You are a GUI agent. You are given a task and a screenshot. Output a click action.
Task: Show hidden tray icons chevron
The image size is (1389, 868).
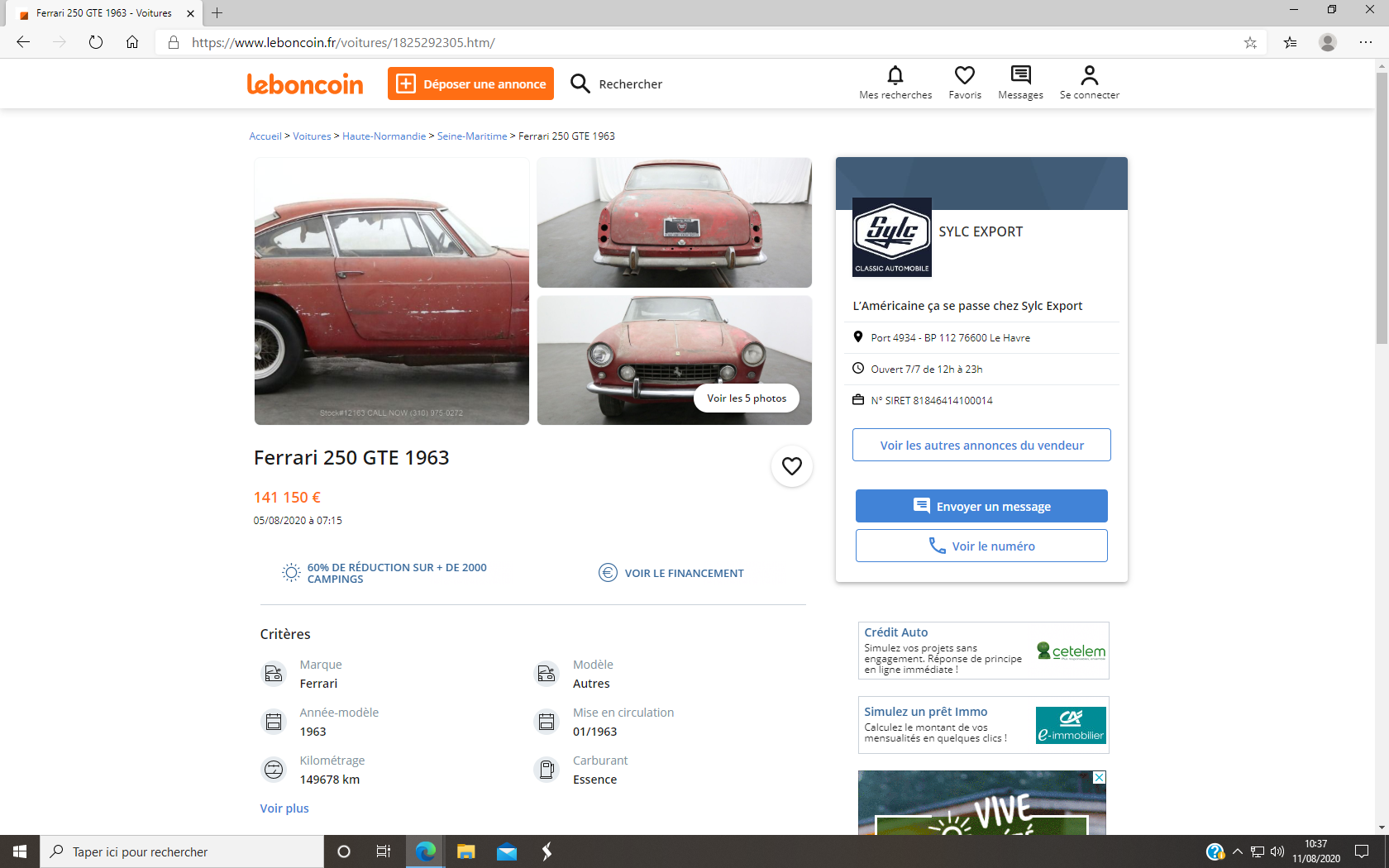pos(1238,851)
